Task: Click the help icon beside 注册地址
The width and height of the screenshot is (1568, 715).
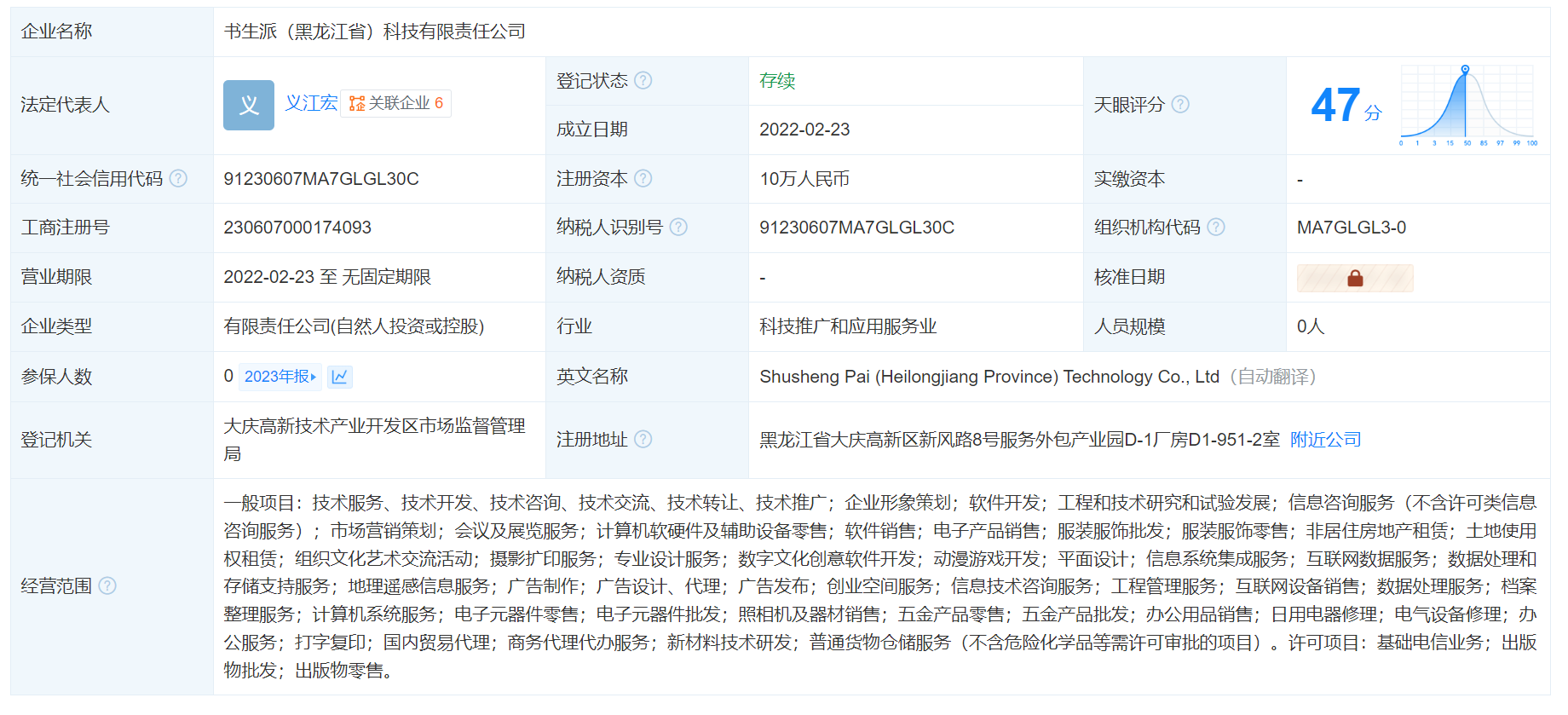Action: coord(643,439)
